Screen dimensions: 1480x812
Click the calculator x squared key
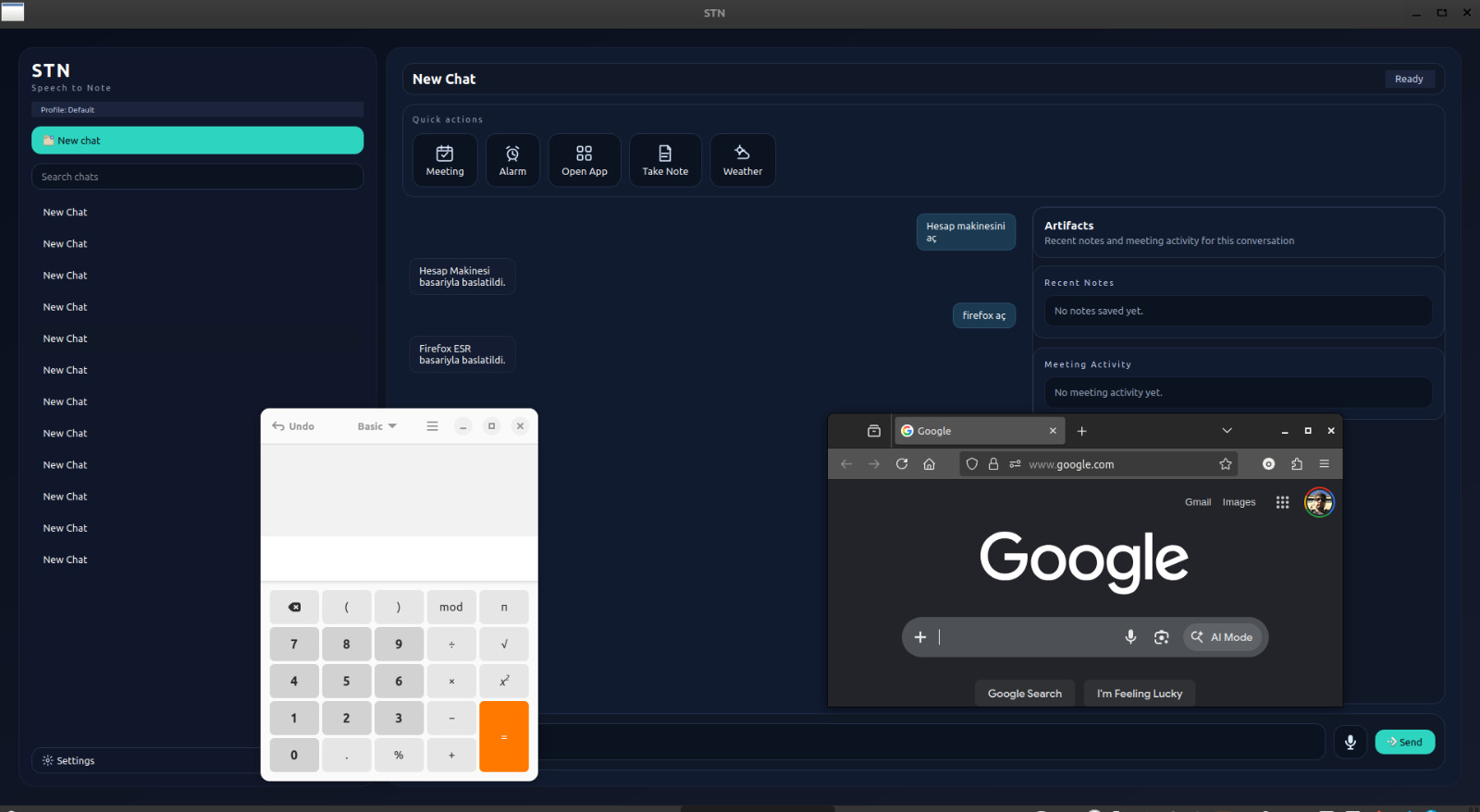504,681
